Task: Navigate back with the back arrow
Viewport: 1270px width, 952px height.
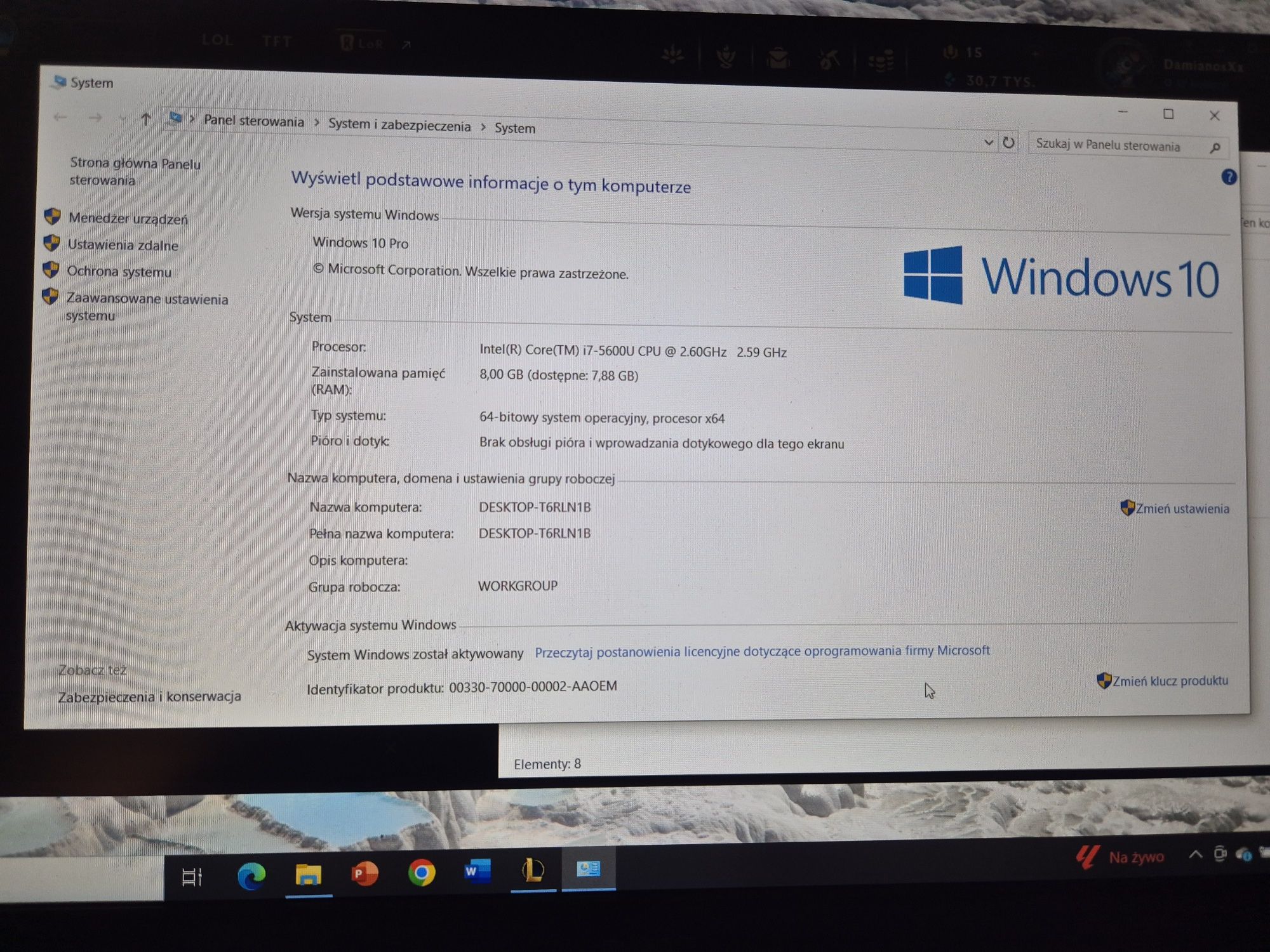Action: pos(61,117)
